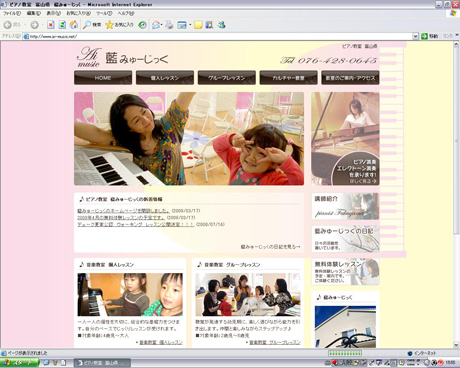Open the Tools (ツール) menu

(104, 13)
